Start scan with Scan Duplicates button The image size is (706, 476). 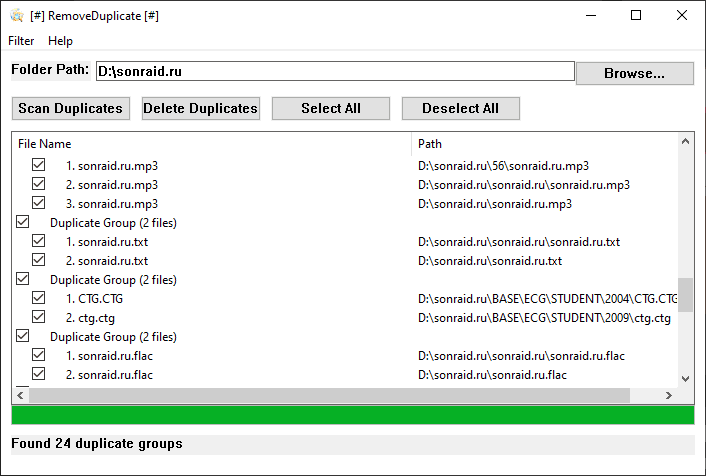[71, 109]
